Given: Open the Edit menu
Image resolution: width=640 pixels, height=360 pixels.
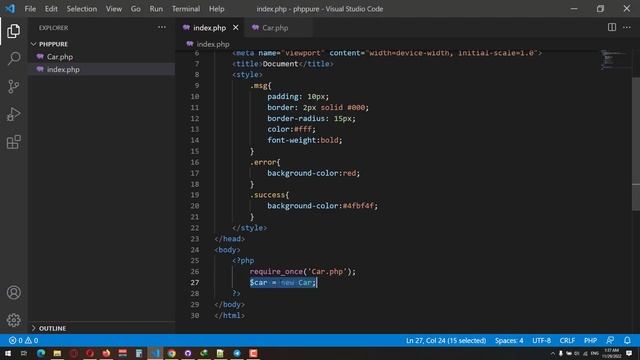Looking at the screenshot, I should [x=51, y=9].
